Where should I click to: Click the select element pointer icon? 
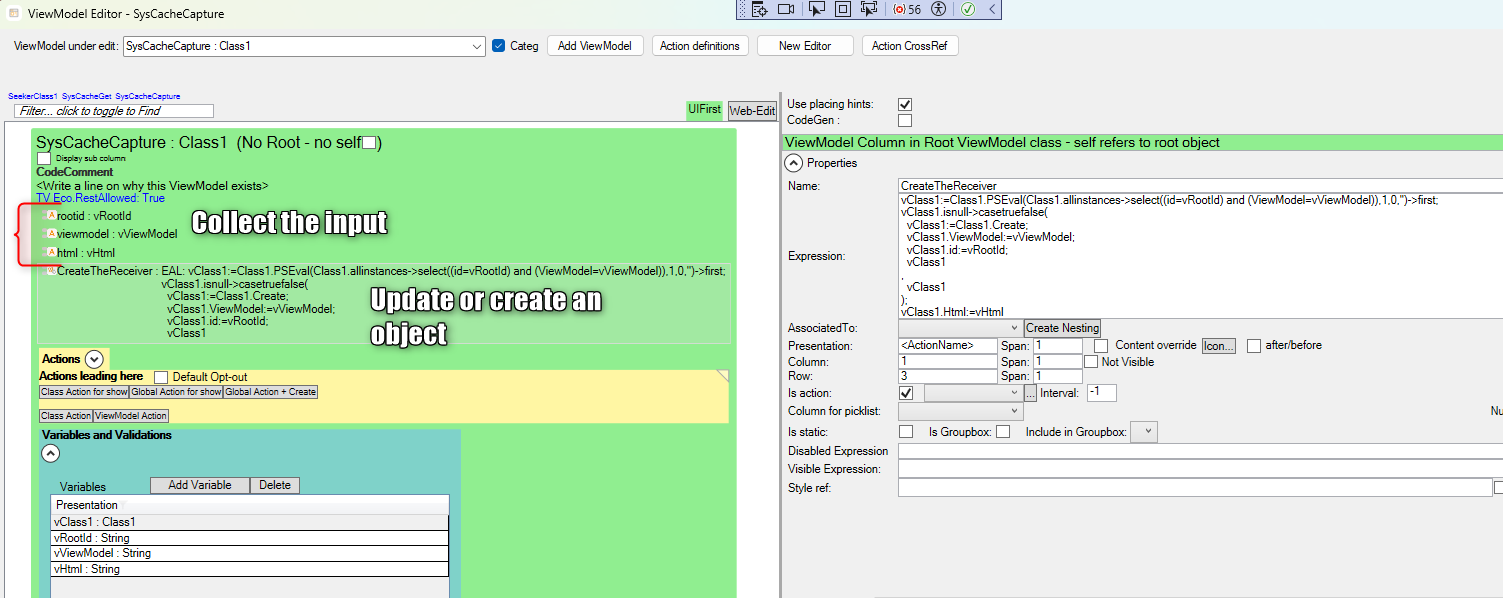click(x=816, y=9)
